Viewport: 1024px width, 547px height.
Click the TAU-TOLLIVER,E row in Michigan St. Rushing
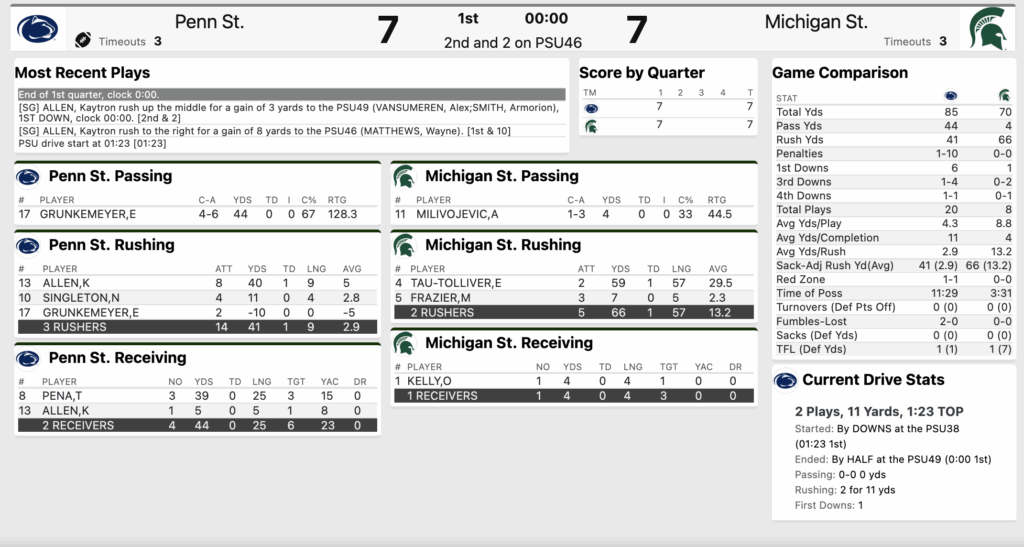(574, 283)
